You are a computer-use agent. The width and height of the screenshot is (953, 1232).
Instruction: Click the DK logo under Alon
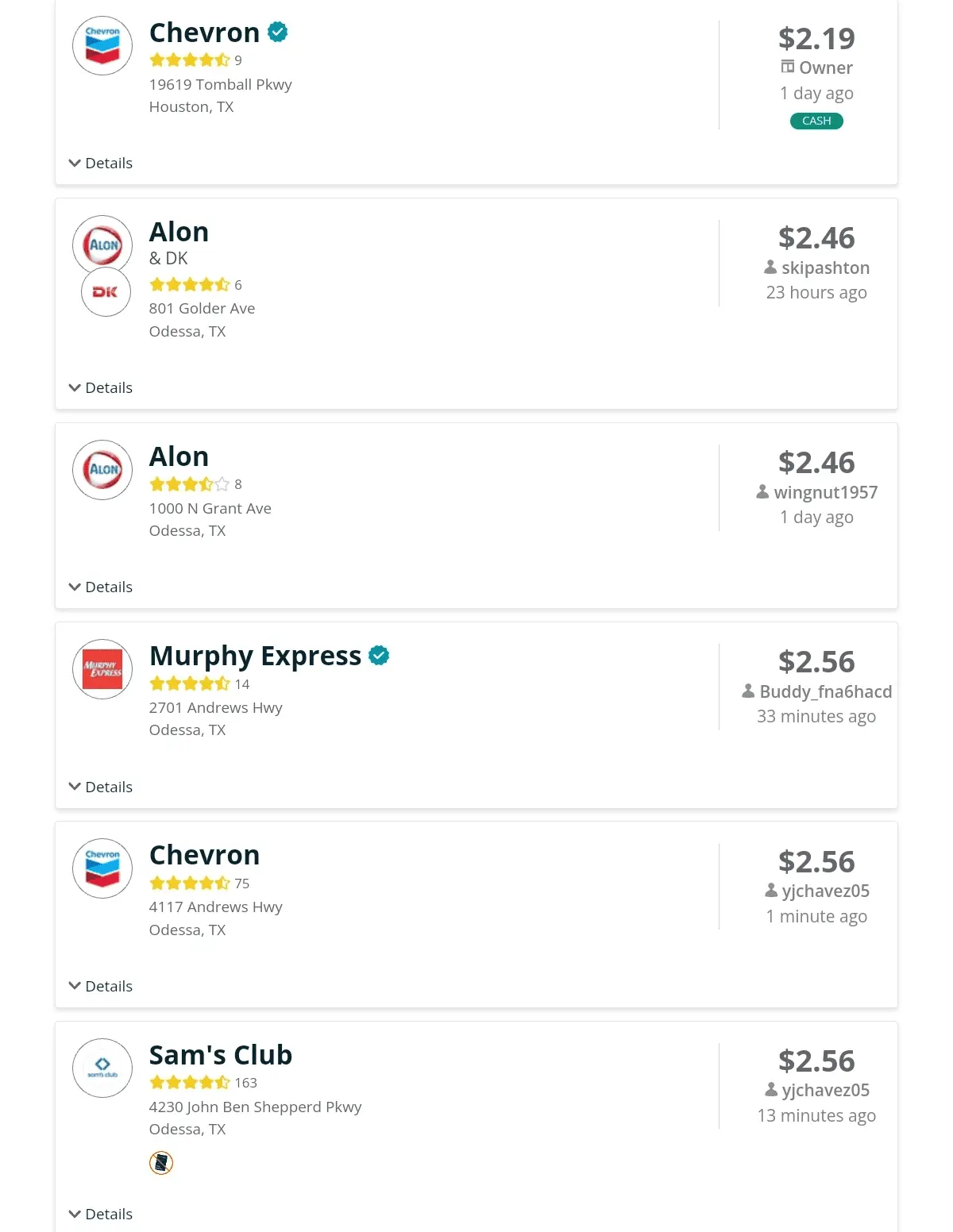click(106, 292)
